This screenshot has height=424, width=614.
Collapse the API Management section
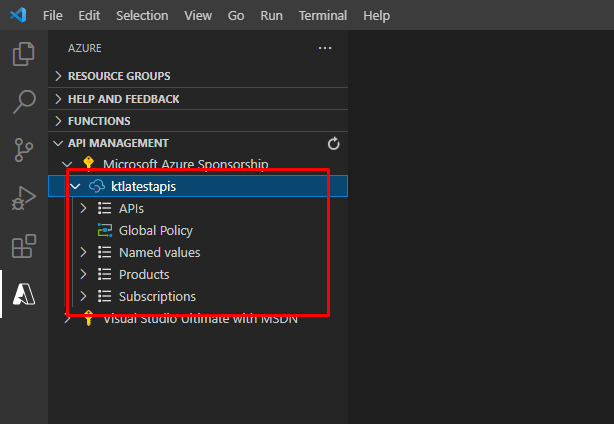click(x=118, y=143)
